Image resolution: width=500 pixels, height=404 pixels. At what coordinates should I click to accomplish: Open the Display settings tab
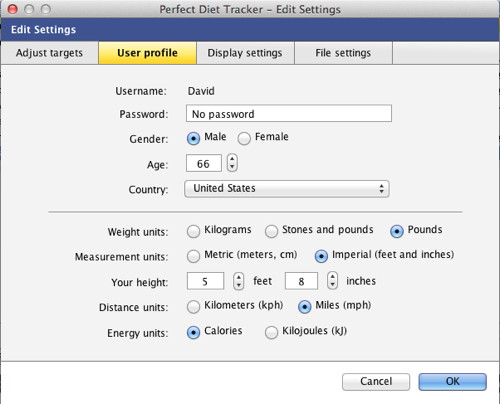[x=245, y=53]
